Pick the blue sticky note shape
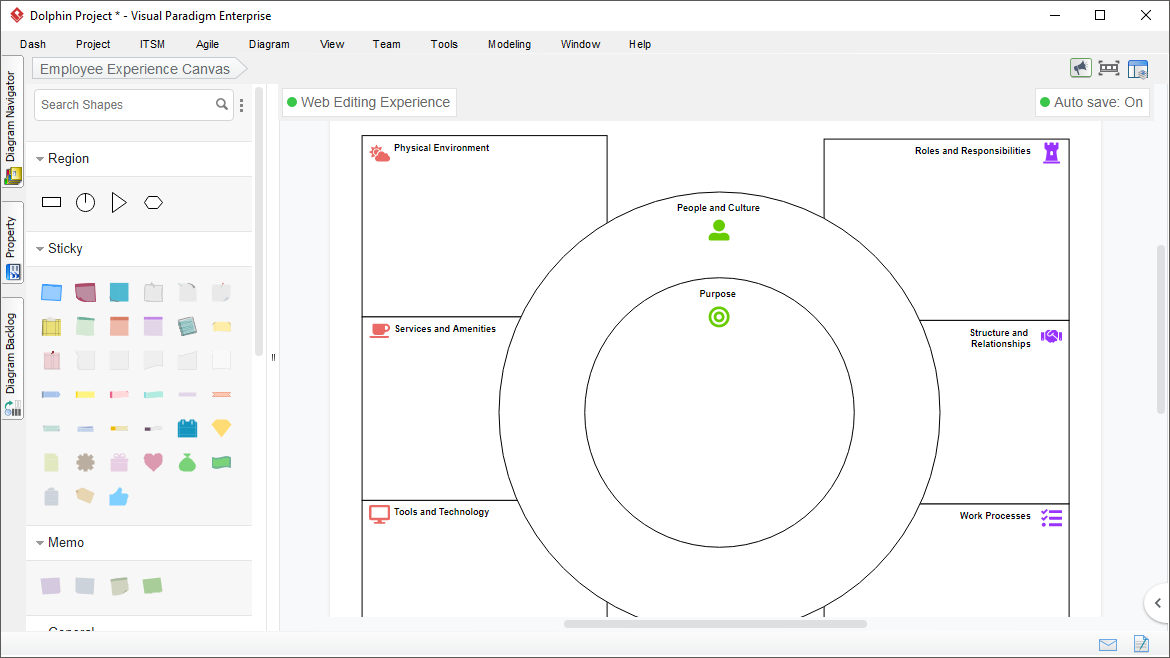This screenshot has height=658, width=1170. click(51, 292)
